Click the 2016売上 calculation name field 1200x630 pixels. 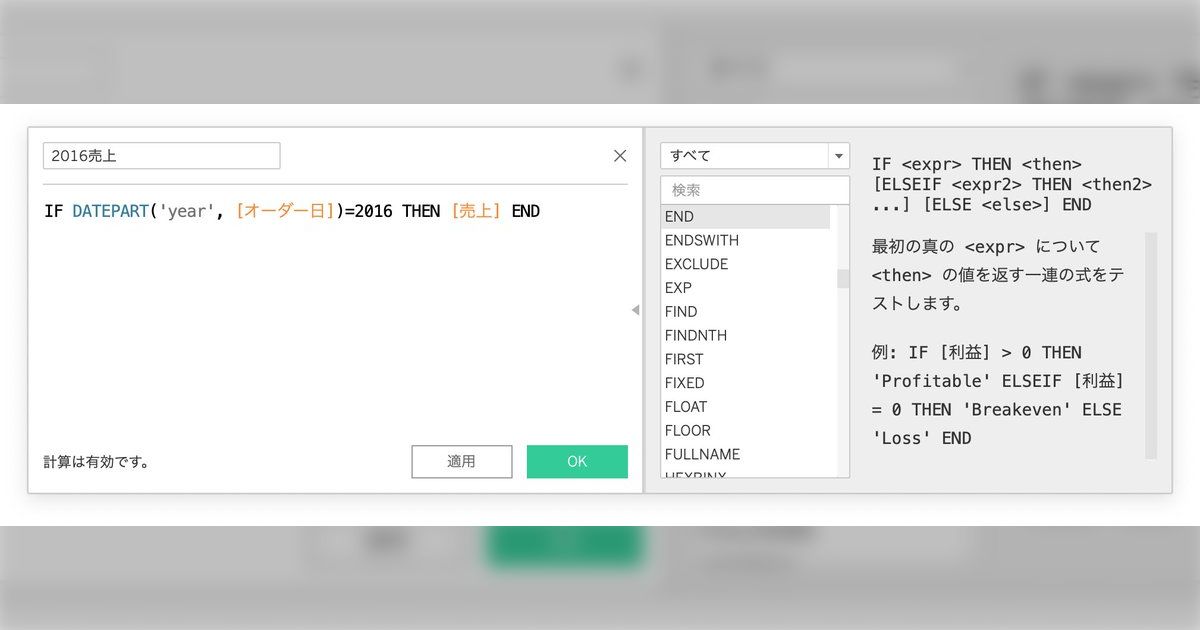click(161, 156)
